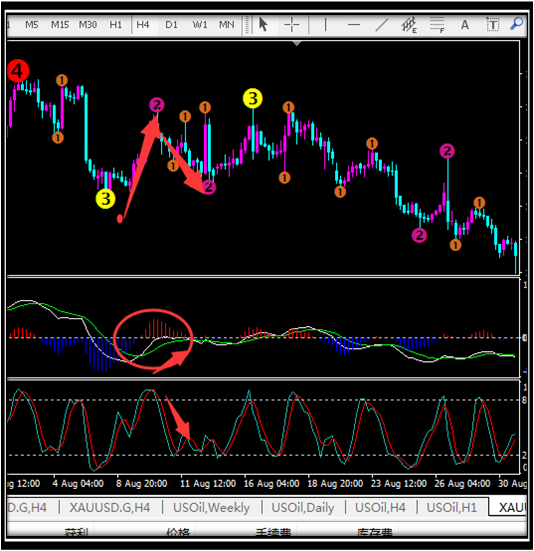The width and height of the screenshot is (534, 551).
Task: Toggle the H4 timeframe button
Action: tap(143, 25)
